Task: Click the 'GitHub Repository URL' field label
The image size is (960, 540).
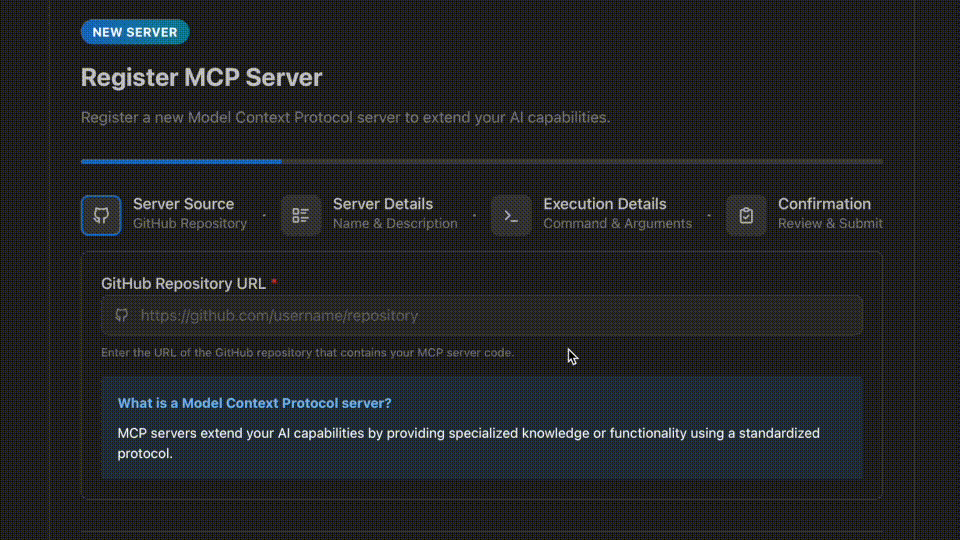Action: (x=183, y=283)
